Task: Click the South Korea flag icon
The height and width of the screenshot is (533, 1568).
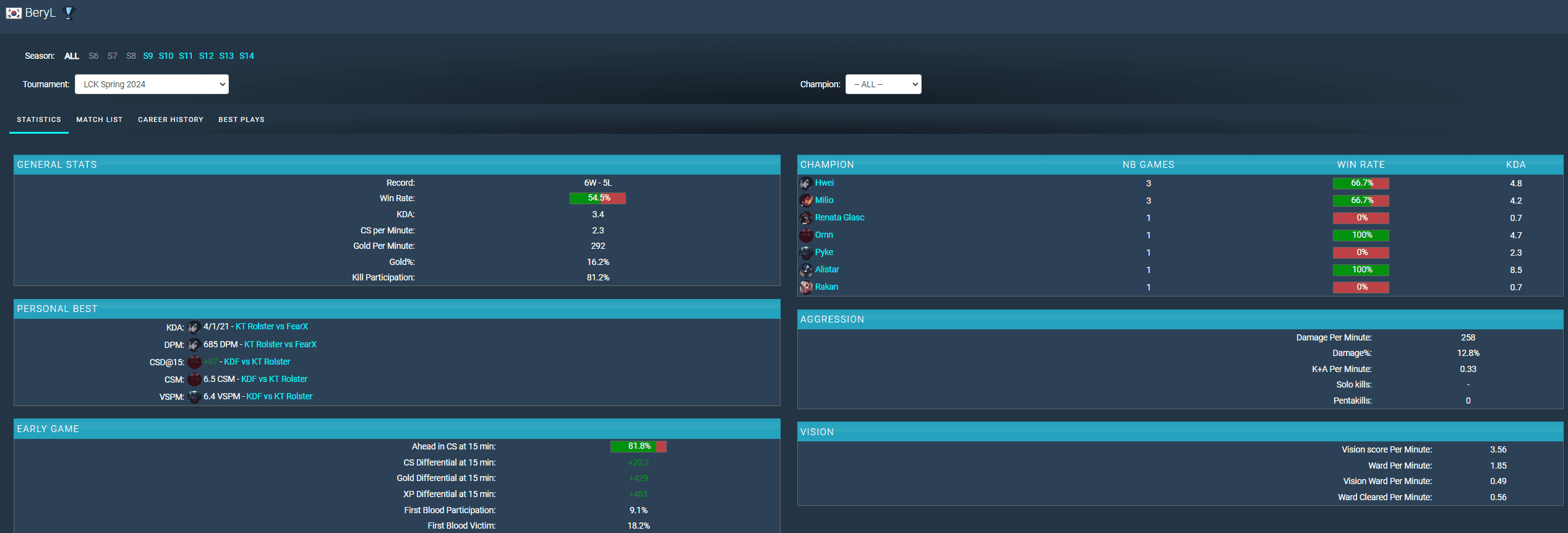Action: tap(14, 13)
